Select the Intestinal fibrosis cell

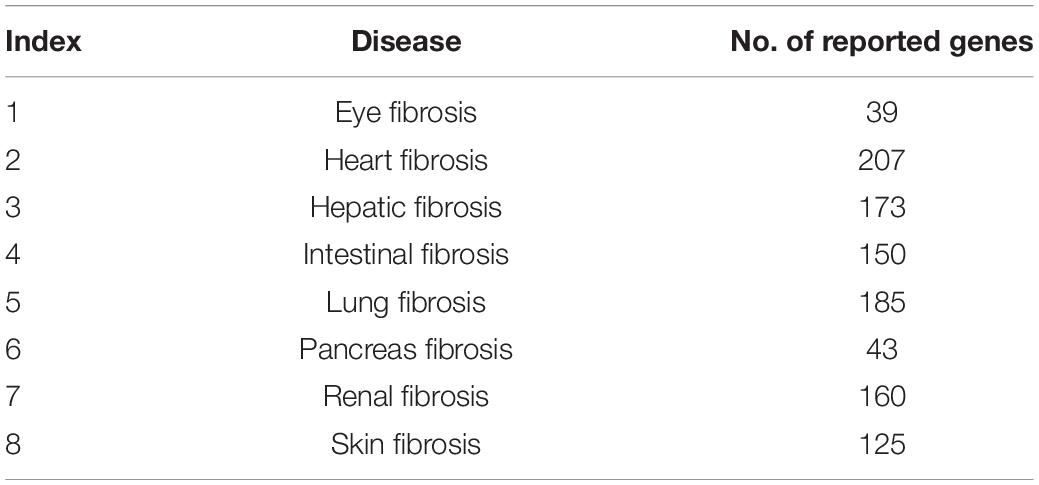coord(406,254)
